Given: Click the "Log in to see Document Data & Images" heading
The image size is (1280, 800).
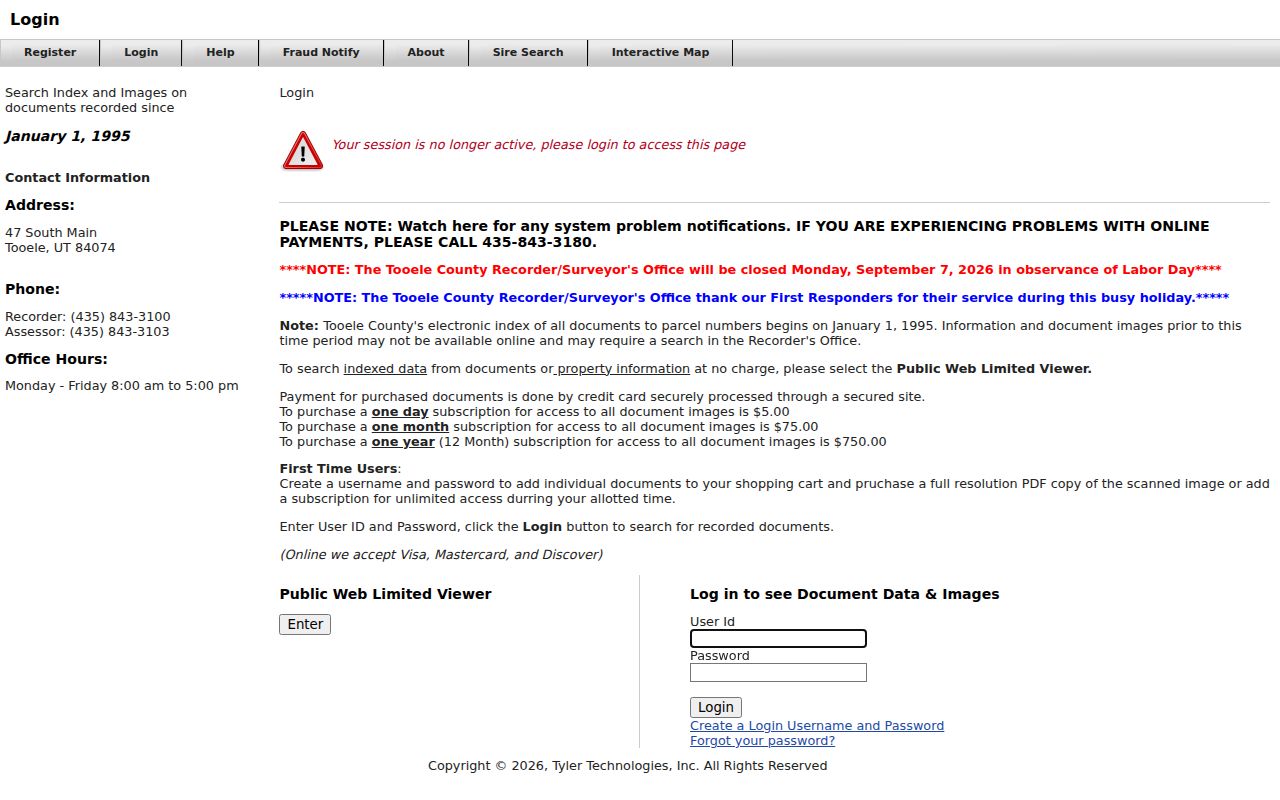Looking at the screenshot, I should pyautogui.click(x=845, y=594).
